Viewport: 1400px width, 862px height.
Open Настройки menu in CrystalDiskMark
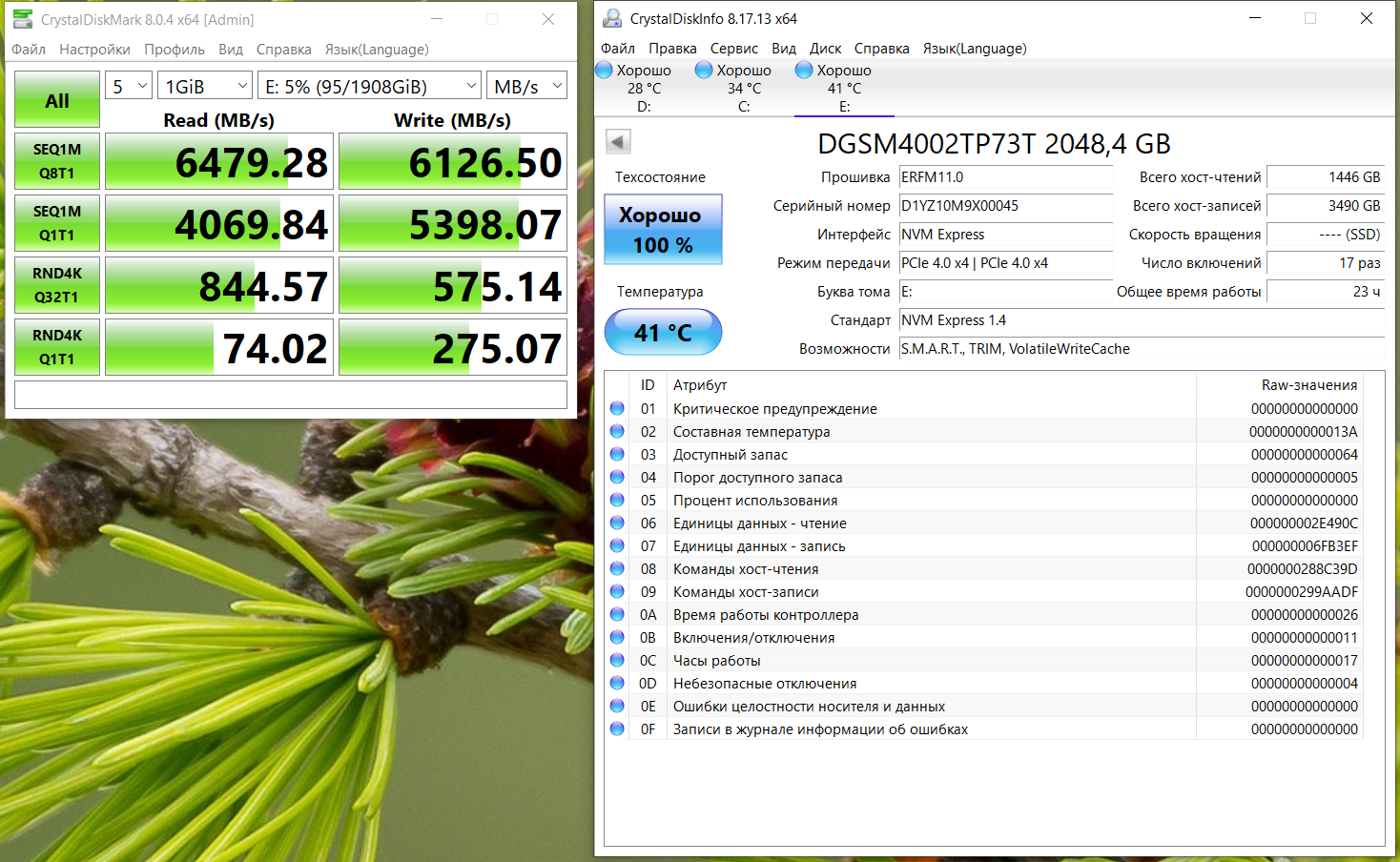(94, 50)
